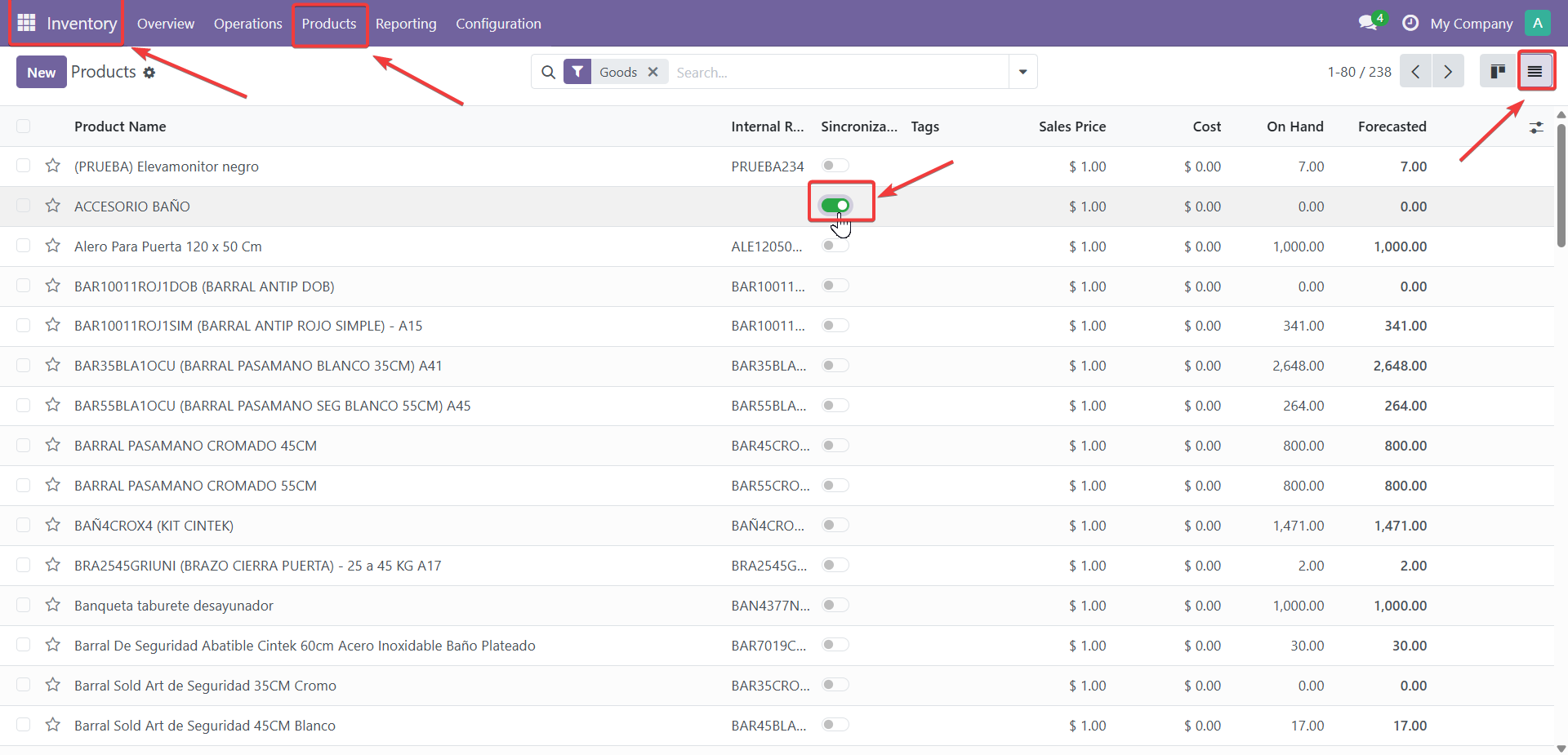Sort by Product Name column
Viewport: 1568px width, 755px height.
(x=120, y=127)
